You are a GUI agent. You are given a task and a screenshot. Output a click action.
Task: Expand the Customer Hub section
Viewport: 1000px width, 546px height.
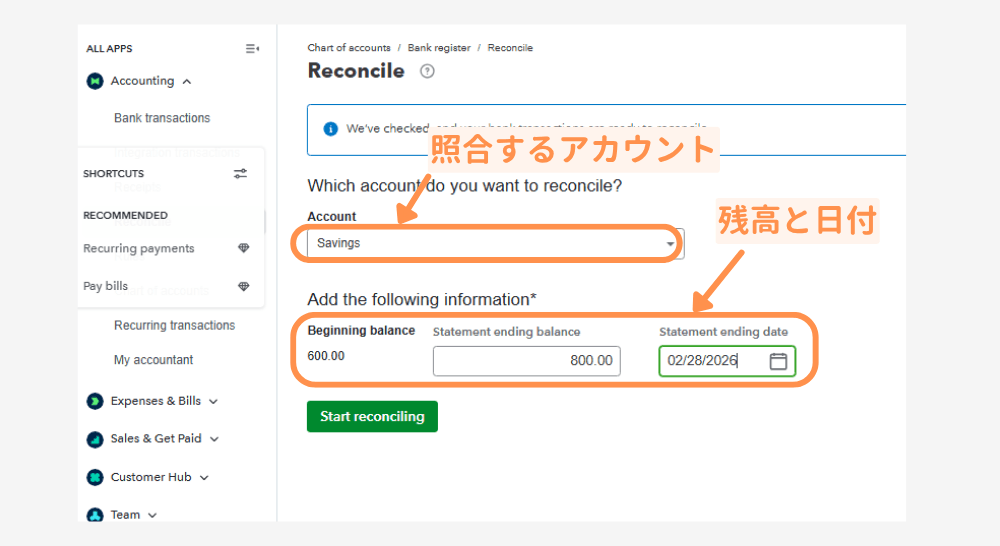click(204, 478)
